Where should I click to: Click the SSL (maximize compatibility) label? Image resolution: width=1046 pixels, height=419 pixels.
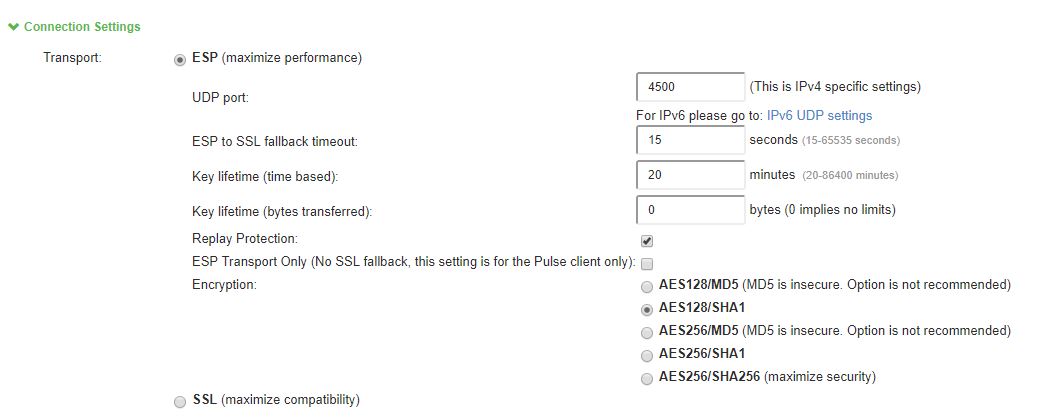(x=275, y=400)
